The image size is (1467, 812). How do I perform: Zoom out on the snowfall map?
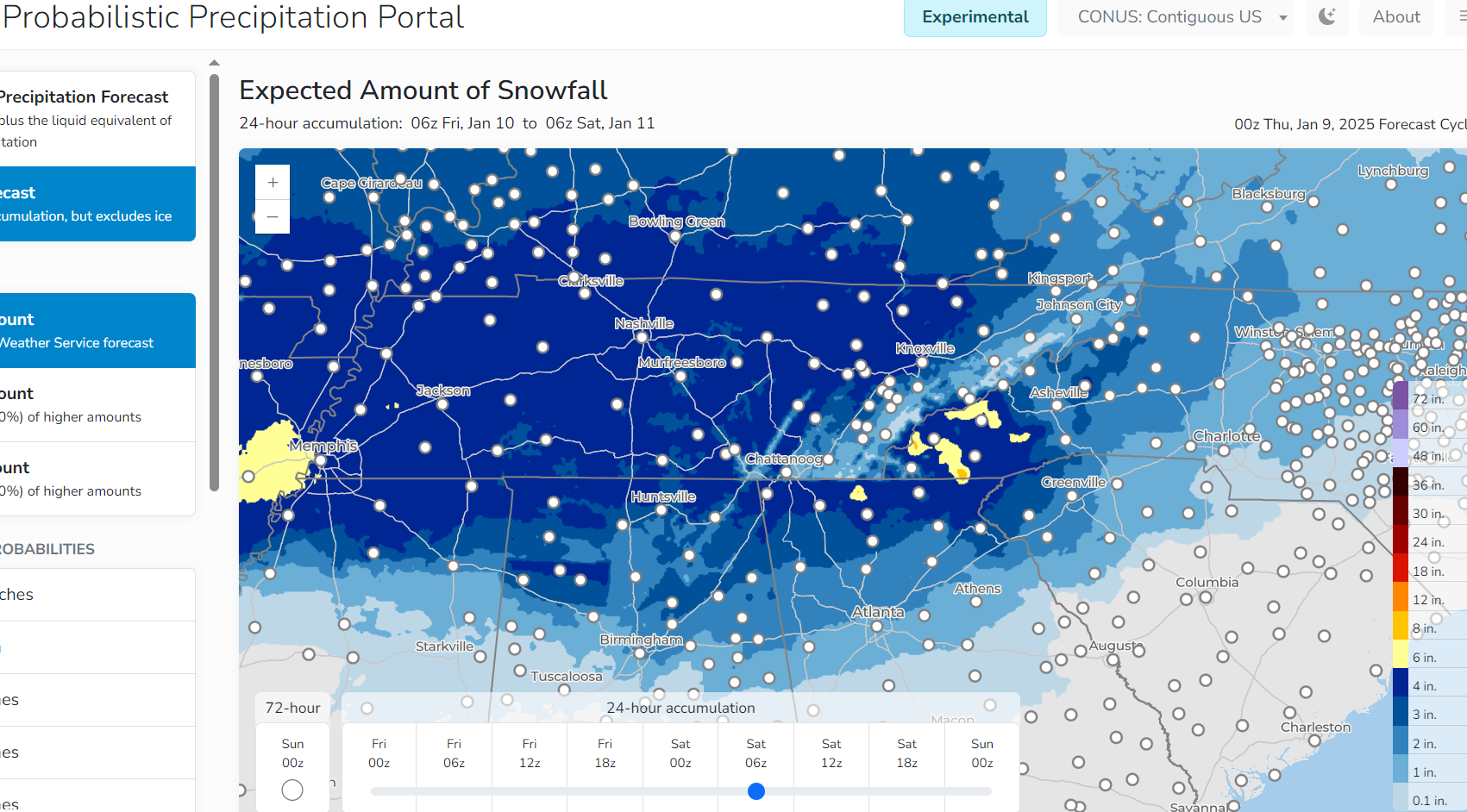[273, 217]
